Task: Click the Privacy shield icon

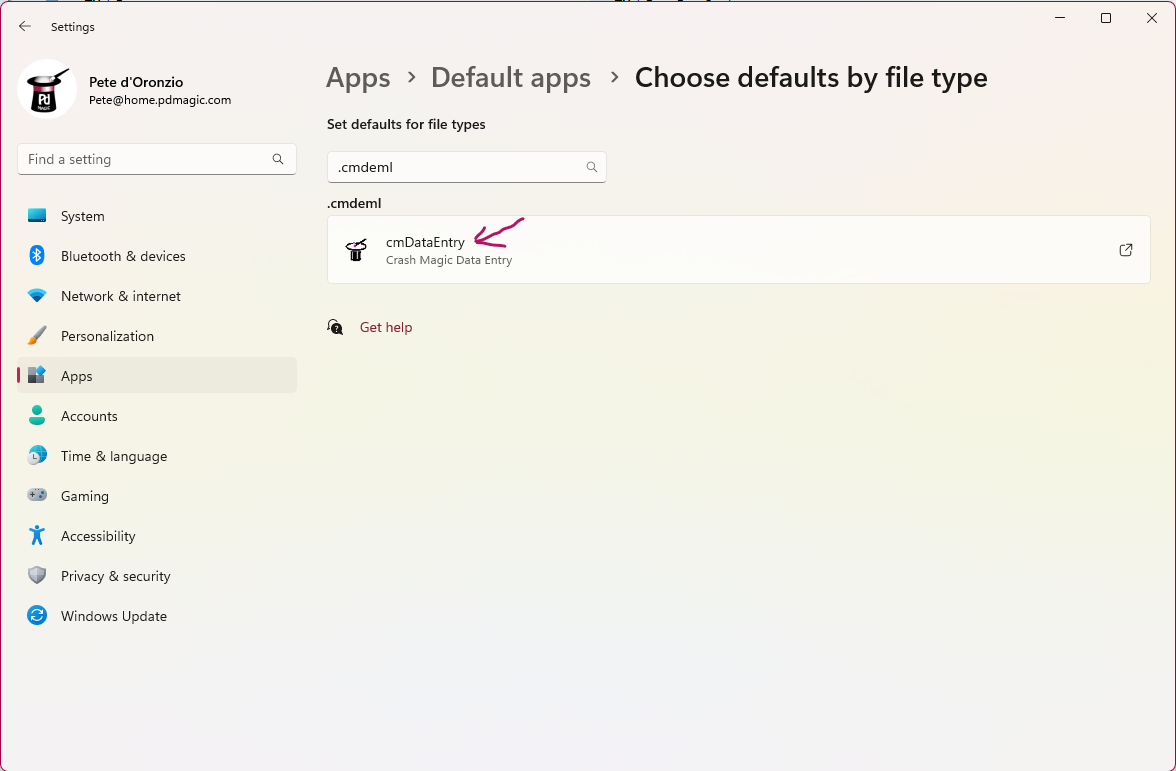Action: pyautogui.click(x=37, y=575)
